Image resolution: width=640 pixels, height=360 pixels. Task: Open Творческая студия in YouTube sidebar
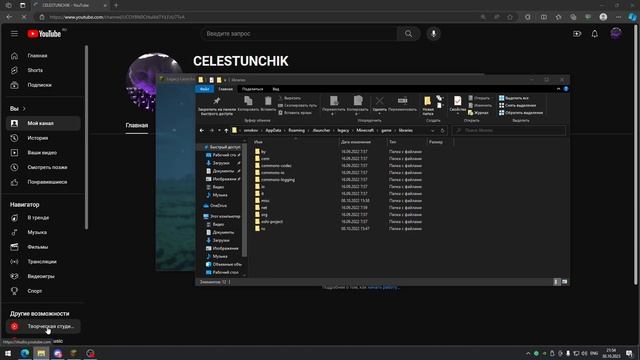point(43,327)
